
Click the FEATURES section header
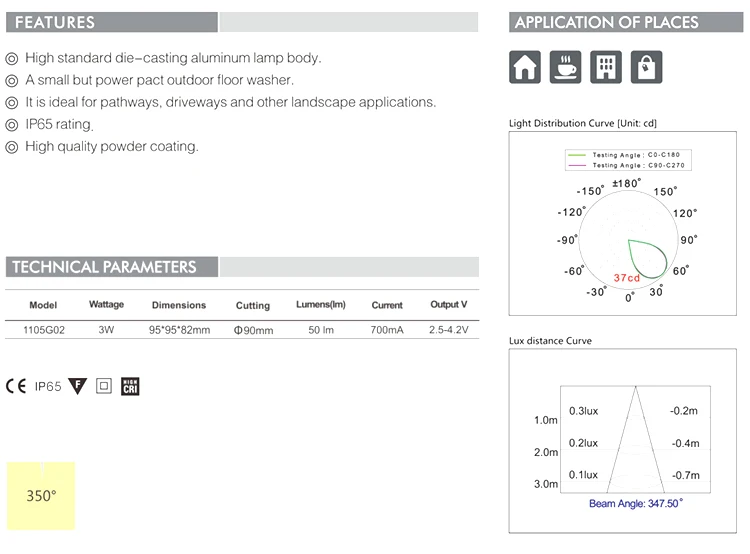[56, 22]
